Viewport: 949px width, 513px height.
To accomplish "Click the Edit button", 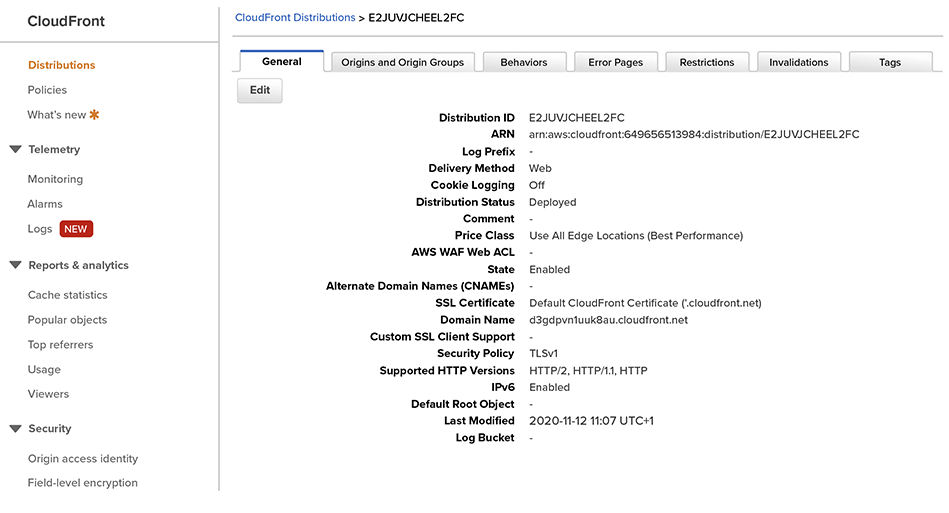I will pyautogui.click(x=260, y=90).
